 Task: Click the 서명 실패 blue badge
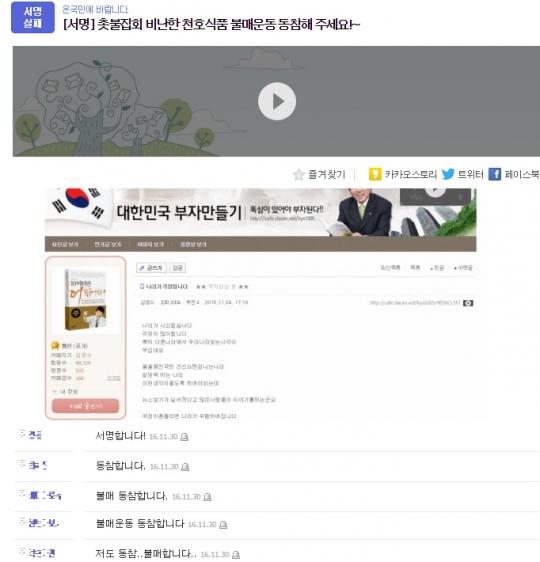33,17
